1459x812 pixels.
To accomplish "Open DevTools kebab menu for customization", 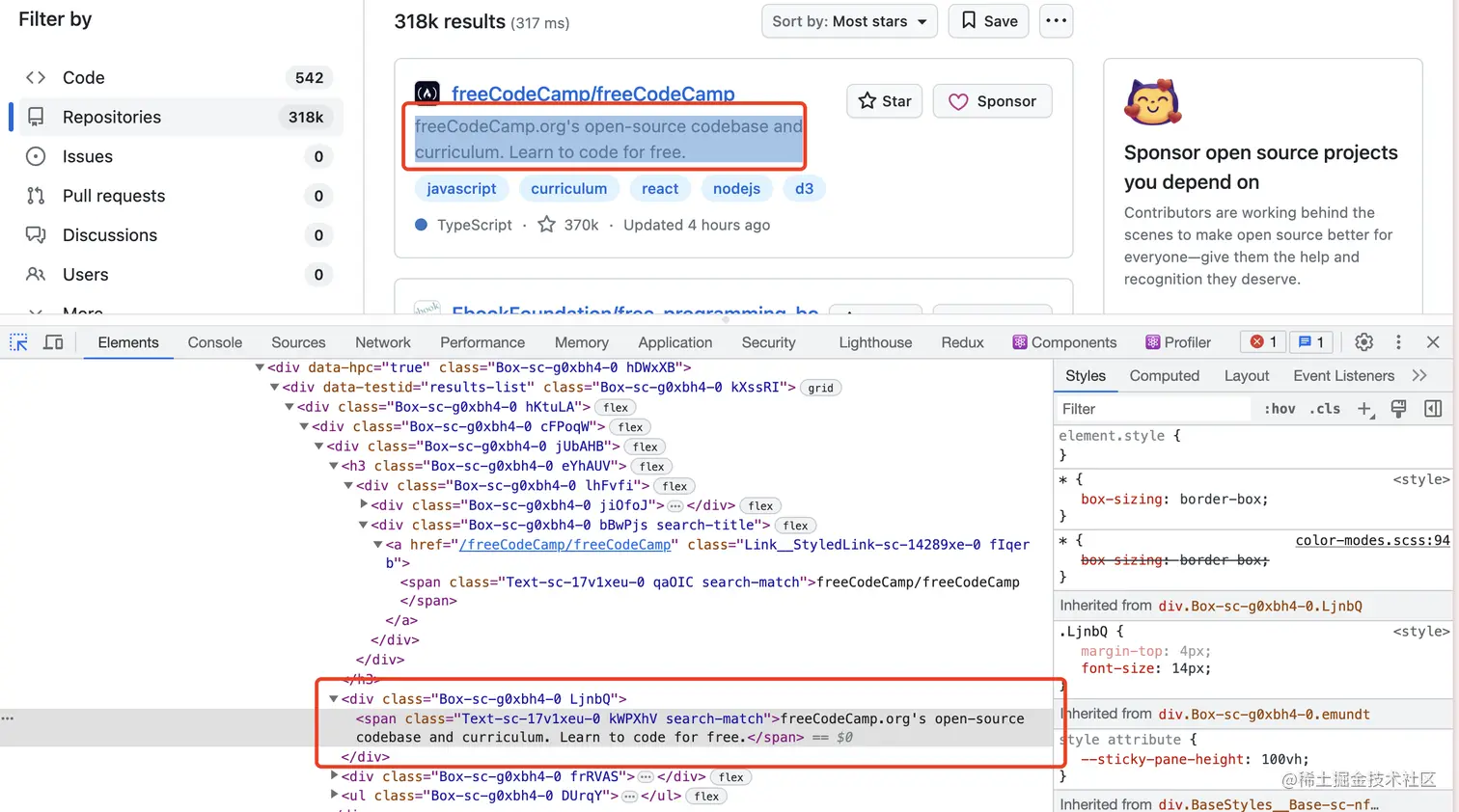I will coord(1398,342).
